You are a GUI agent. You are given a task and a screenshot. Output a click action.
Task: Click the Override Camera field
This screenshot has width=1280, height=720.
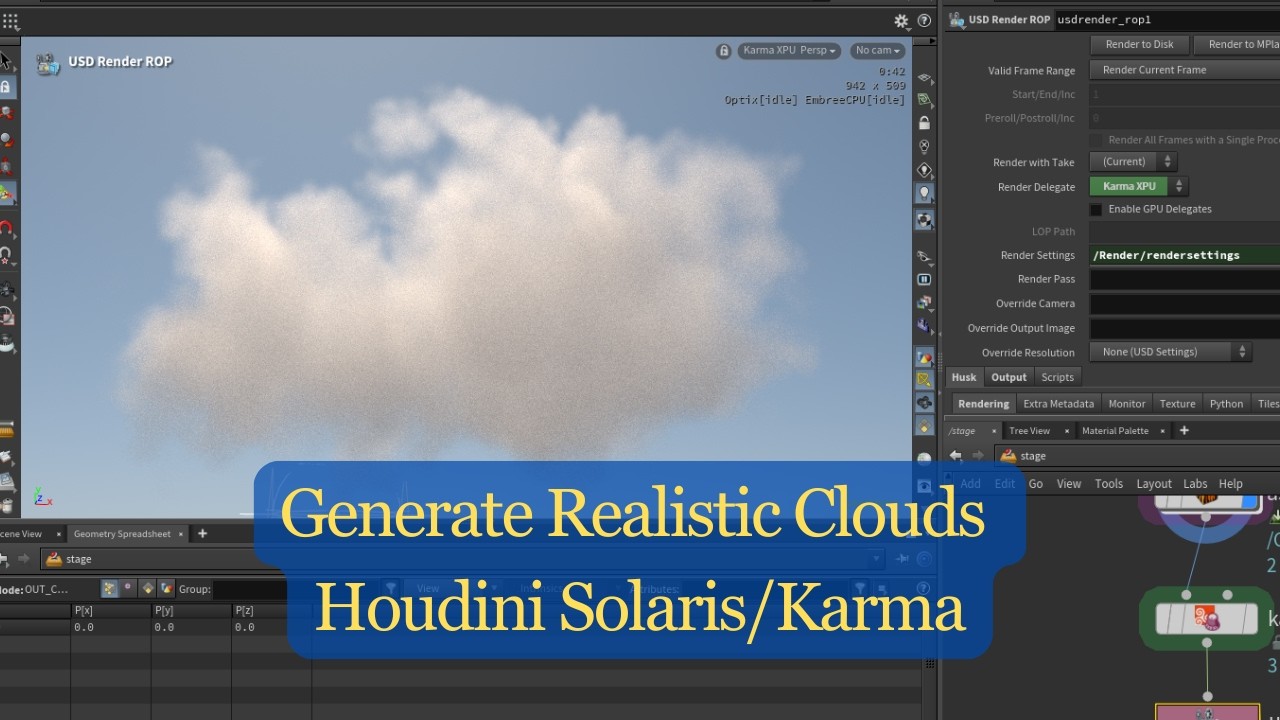[x=1185, y=303]
